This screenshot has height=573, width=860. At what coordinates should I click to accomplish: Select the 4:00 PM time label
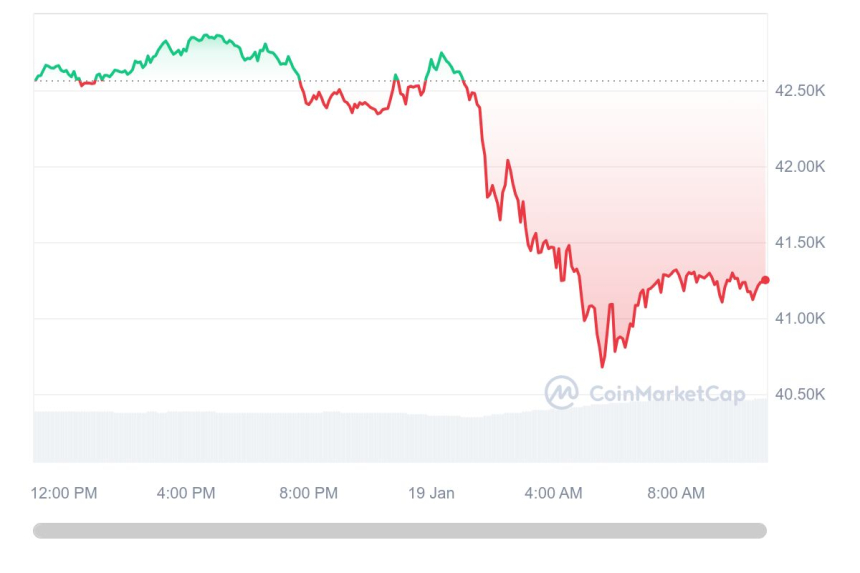click(x=186, y=493)
